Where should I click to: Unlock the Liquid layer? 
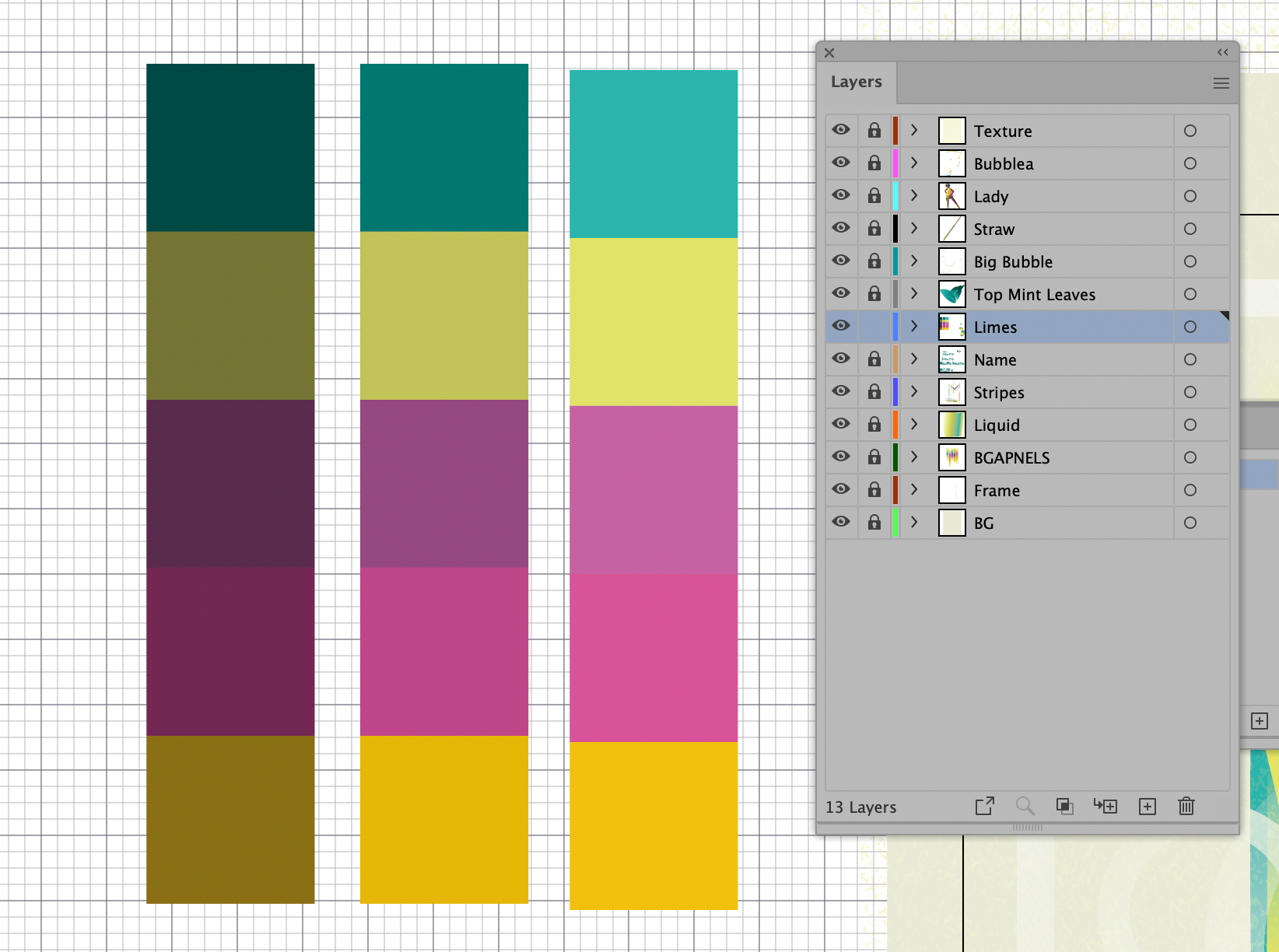tap(874, 425)
